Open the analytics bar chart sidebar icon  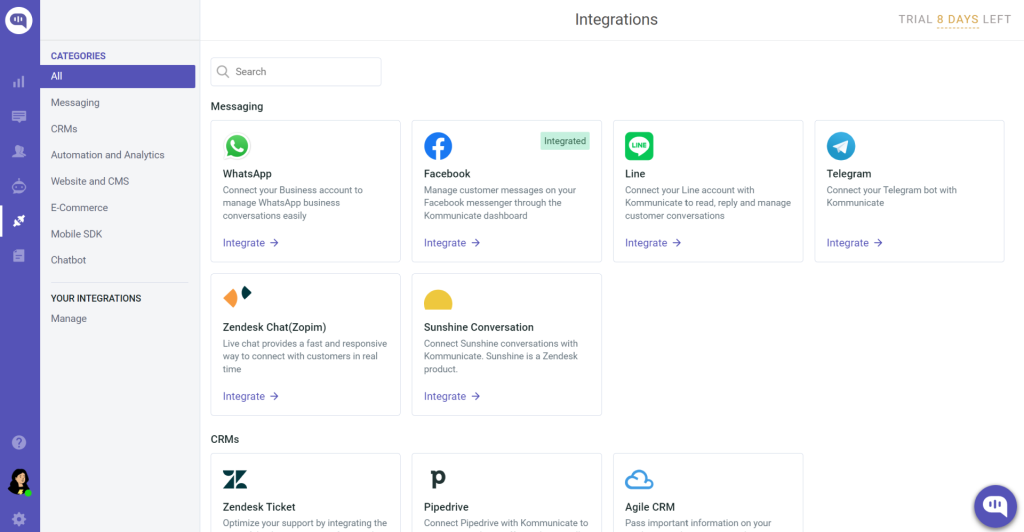[x=19, y=82]
